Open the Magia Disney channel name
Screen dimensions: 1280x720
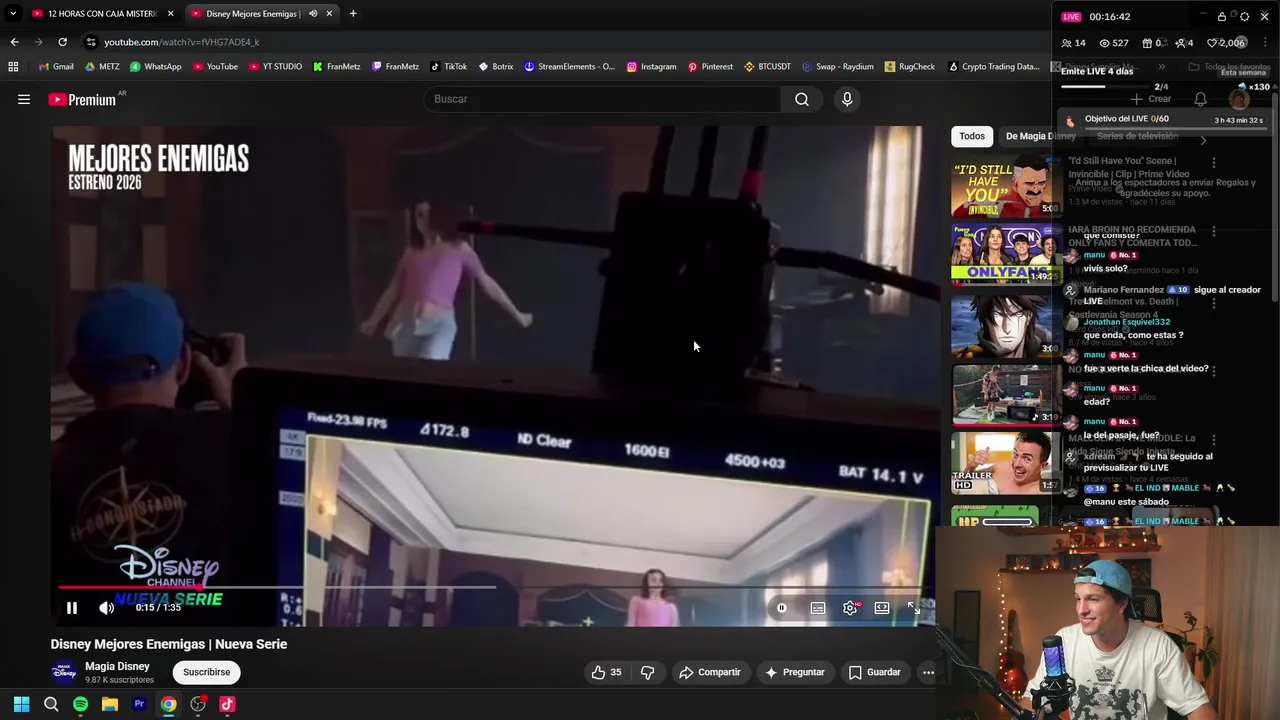(117, 666)
